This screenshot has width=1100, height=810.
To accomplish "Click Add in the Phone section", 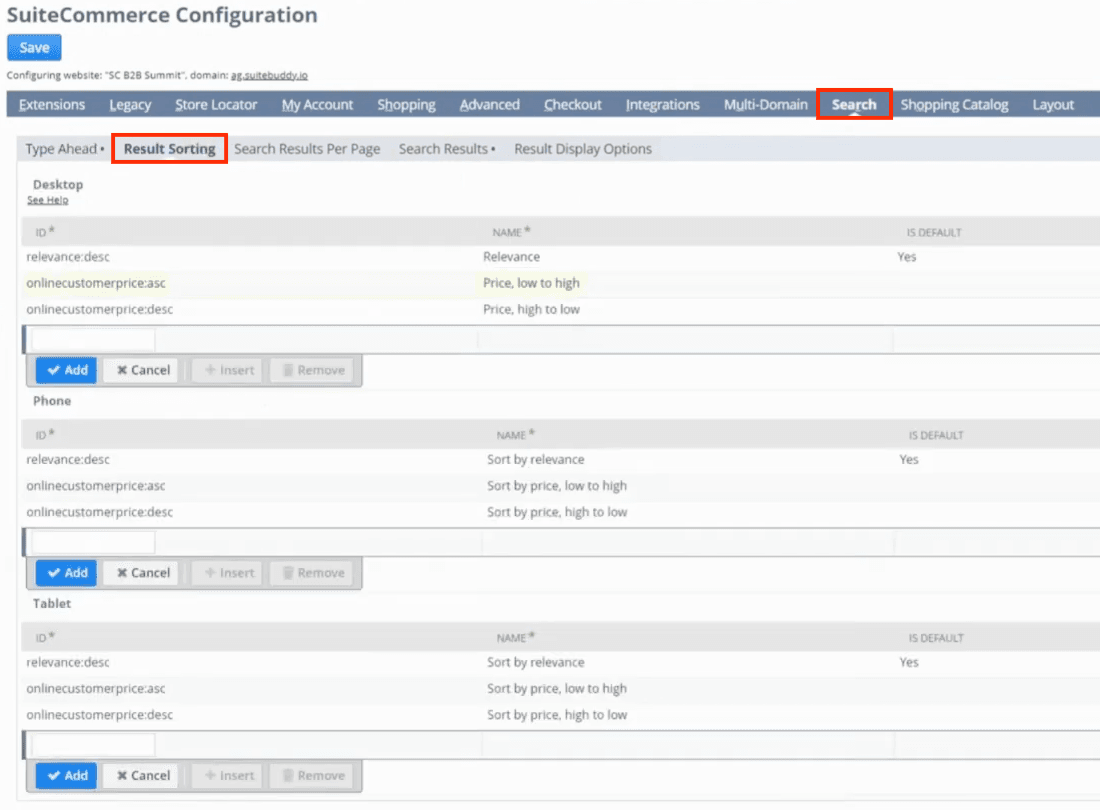I will pos(67,573).
